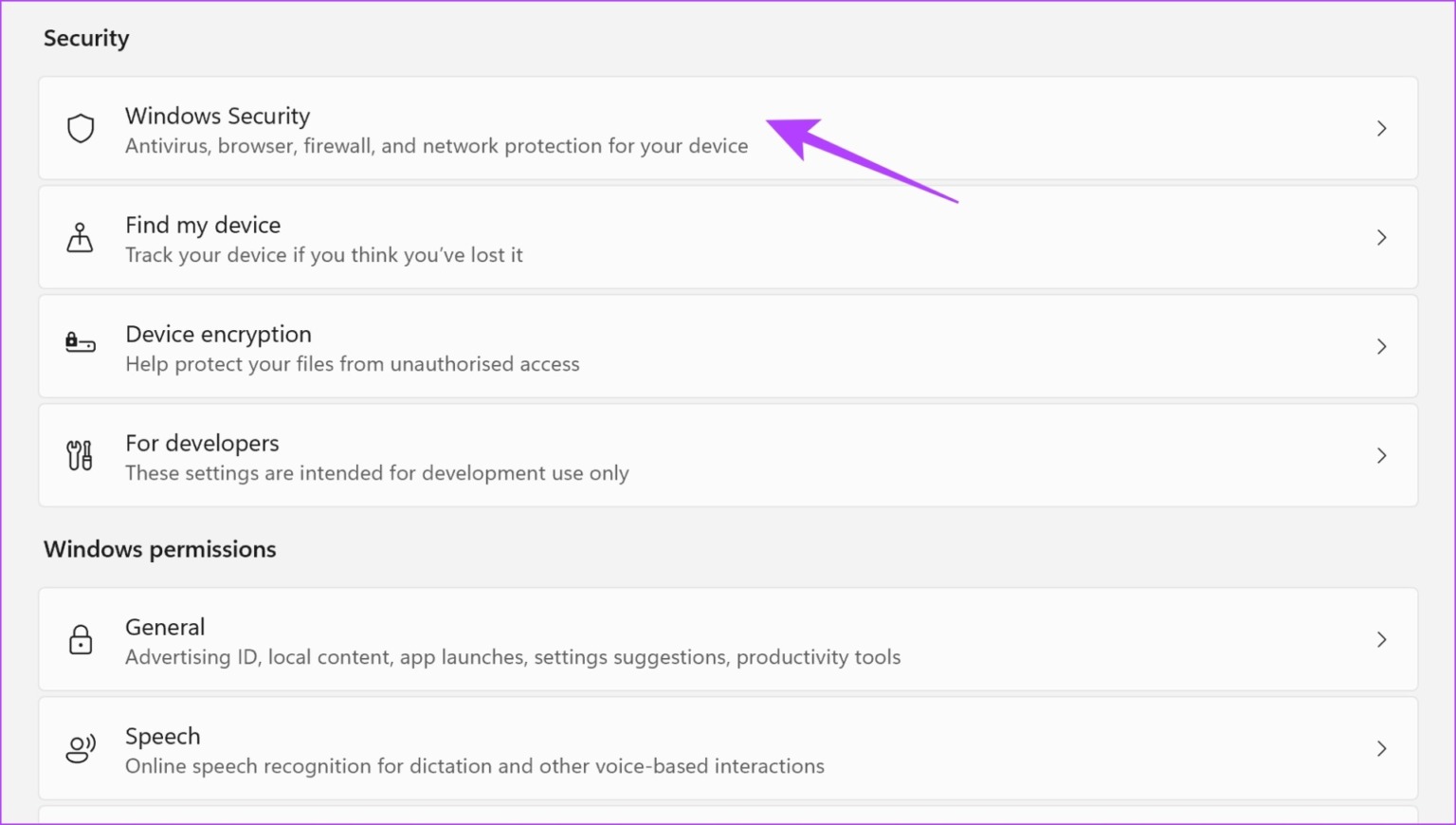Click the For developers tools icon
Image resolution: width=1456 pixels, height=825 pixels.
80,455
